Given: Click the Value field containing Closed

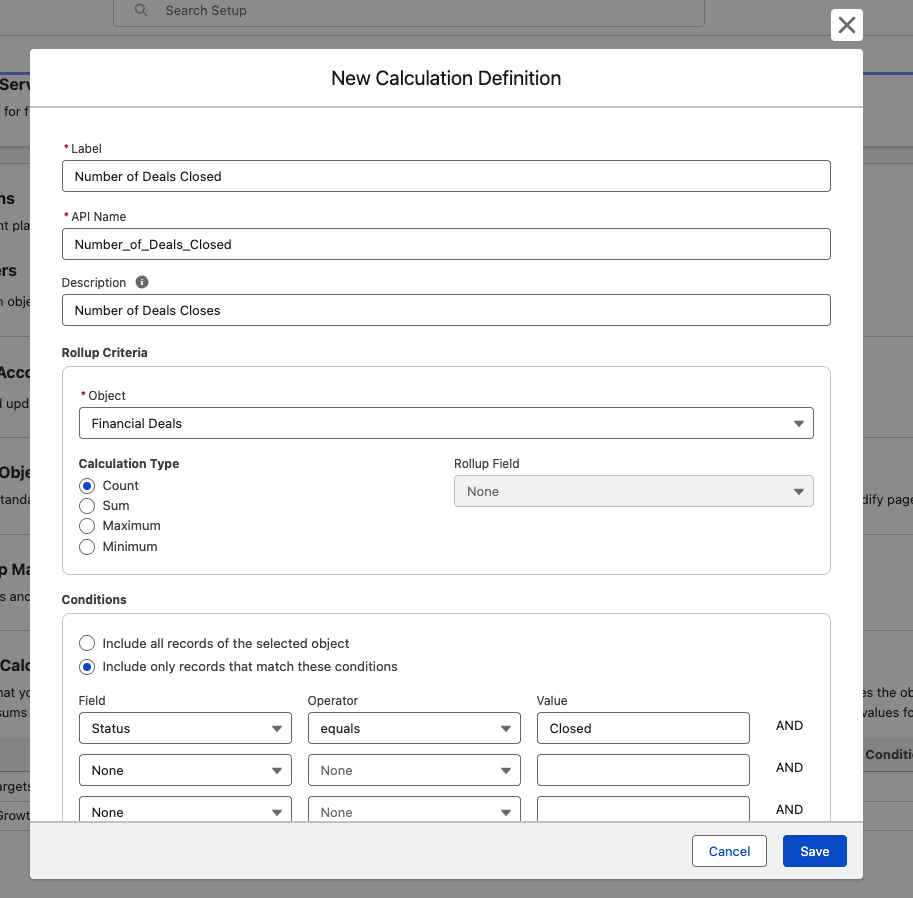Looking at the screenshot, I should coord(643,728).
